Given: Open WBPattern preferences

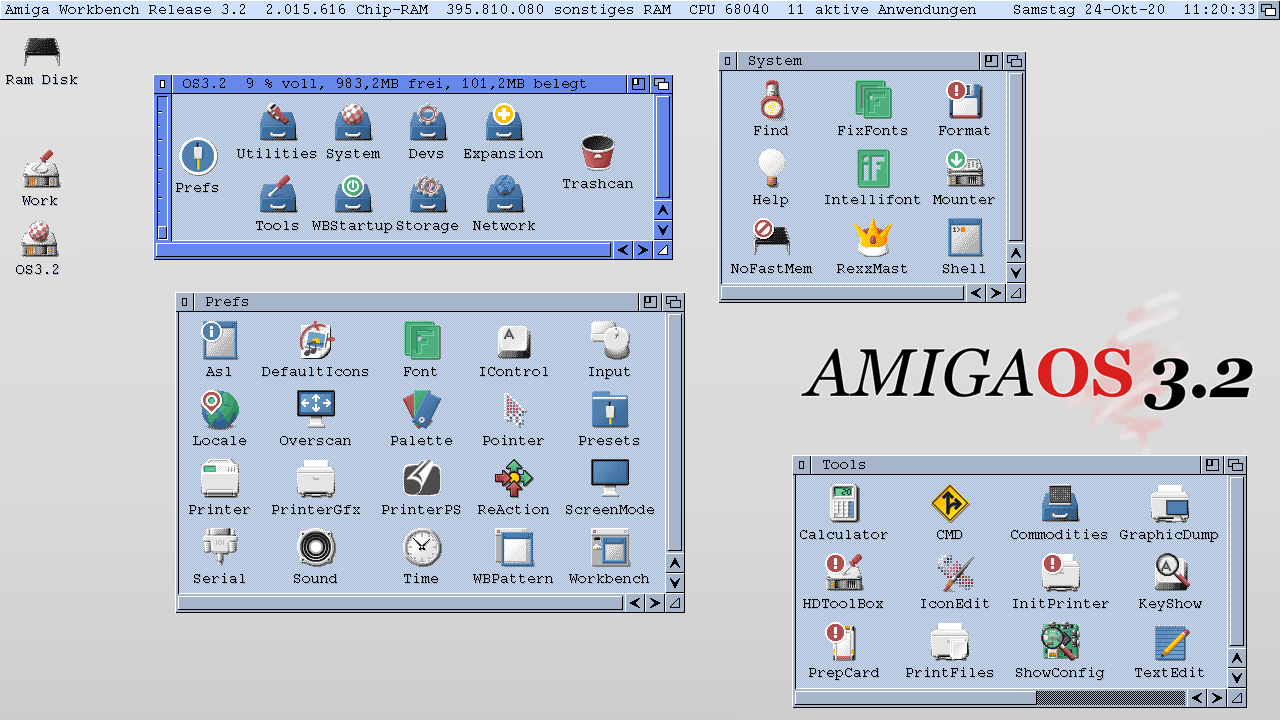Looking at the screenshot, I should (x=513, y=547).
